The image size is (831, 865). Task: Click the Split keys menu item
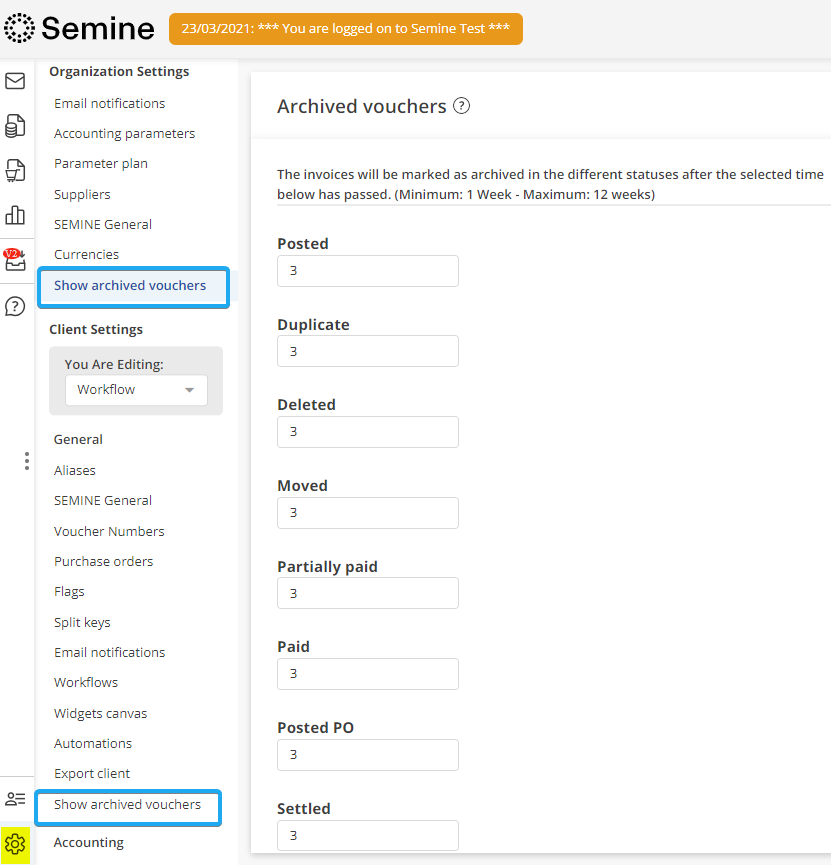[x=82, y=623]
